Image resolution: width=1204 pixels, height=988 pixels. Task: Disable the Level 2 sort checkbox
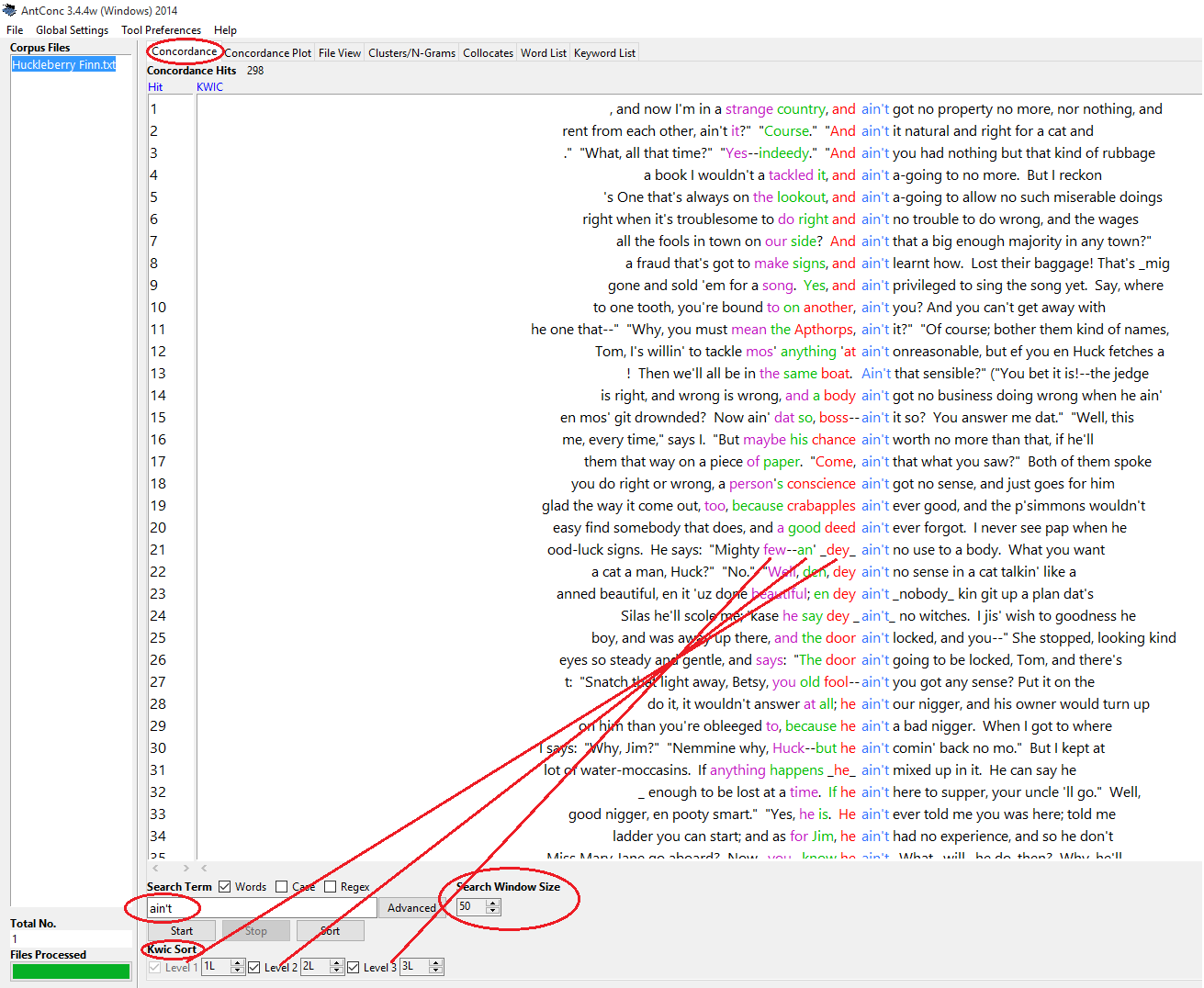point(254,967)
